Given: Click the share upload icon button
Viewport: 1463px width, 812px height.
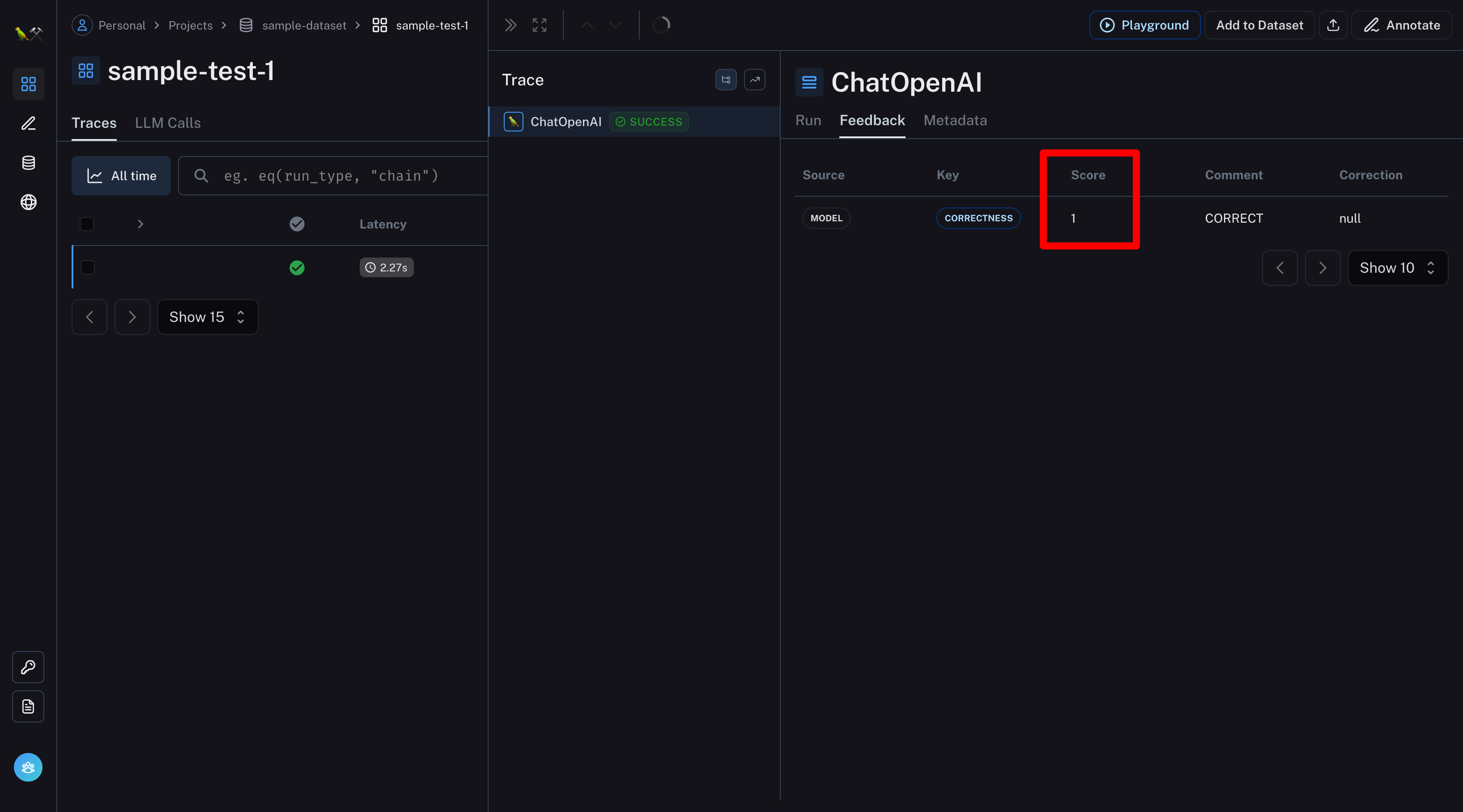Looking at the screenshot, I should pyautogui.click(x=1333, y=25).
